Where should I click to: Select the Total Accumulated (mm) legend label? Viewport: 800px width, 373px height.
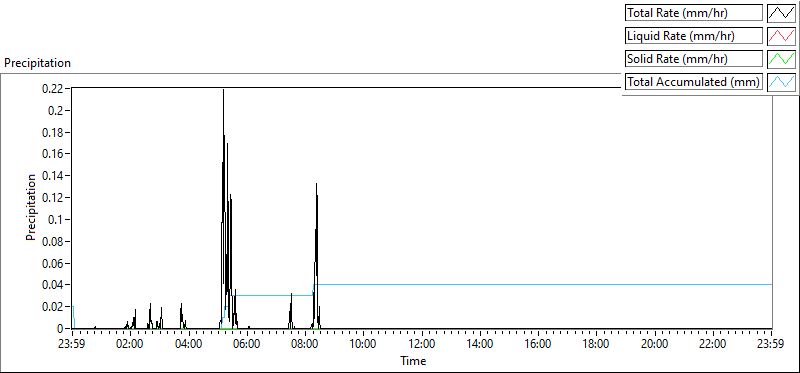693,82
